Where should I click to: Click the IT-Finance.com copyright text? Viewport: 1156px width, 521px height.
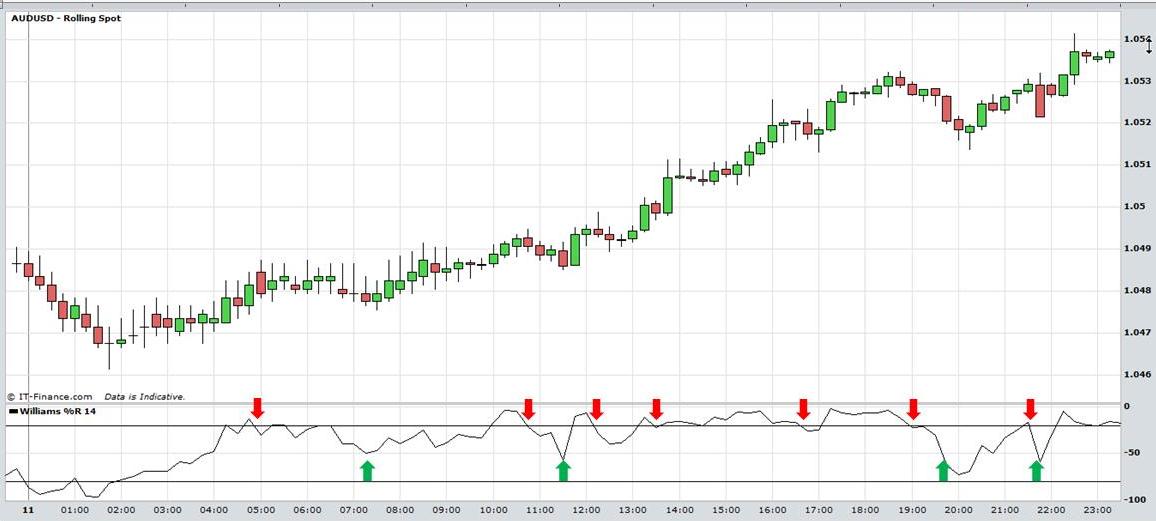click(x=49, y=396)
